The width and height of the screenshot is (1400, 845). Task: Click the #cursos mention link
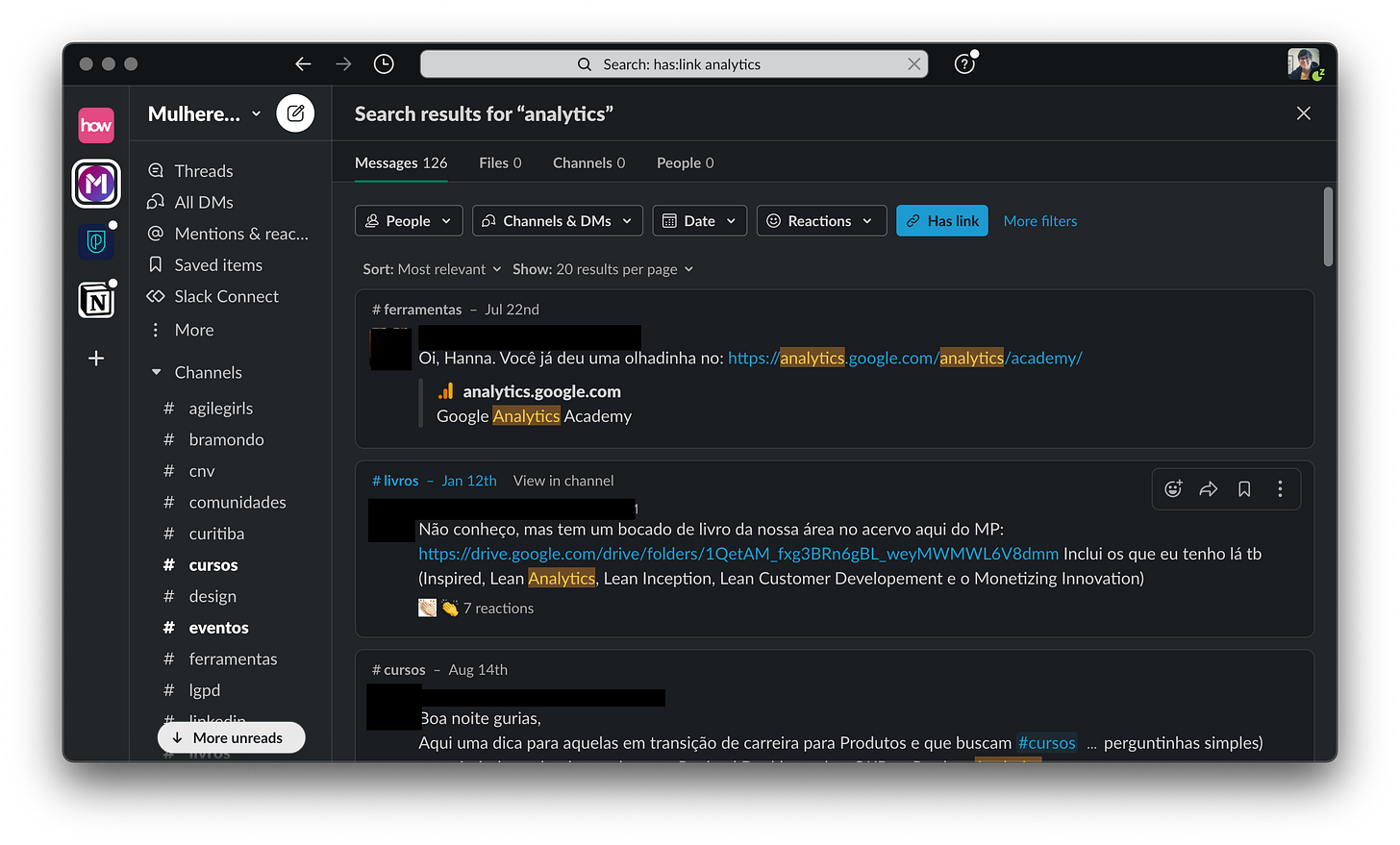pos(1047,743)
